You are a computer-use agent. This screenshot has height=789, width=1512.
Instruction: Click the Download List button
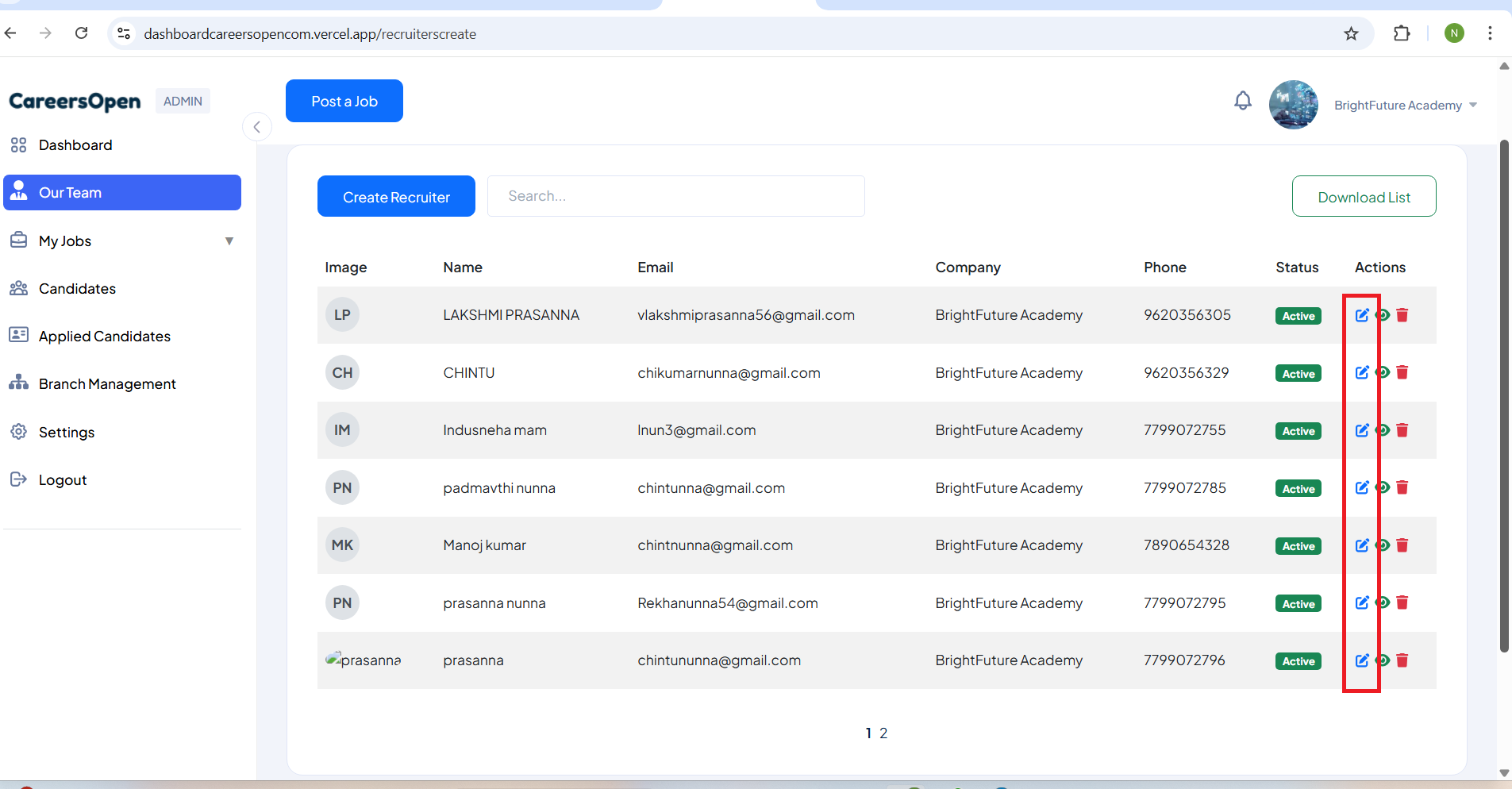tap(1363, 197)
